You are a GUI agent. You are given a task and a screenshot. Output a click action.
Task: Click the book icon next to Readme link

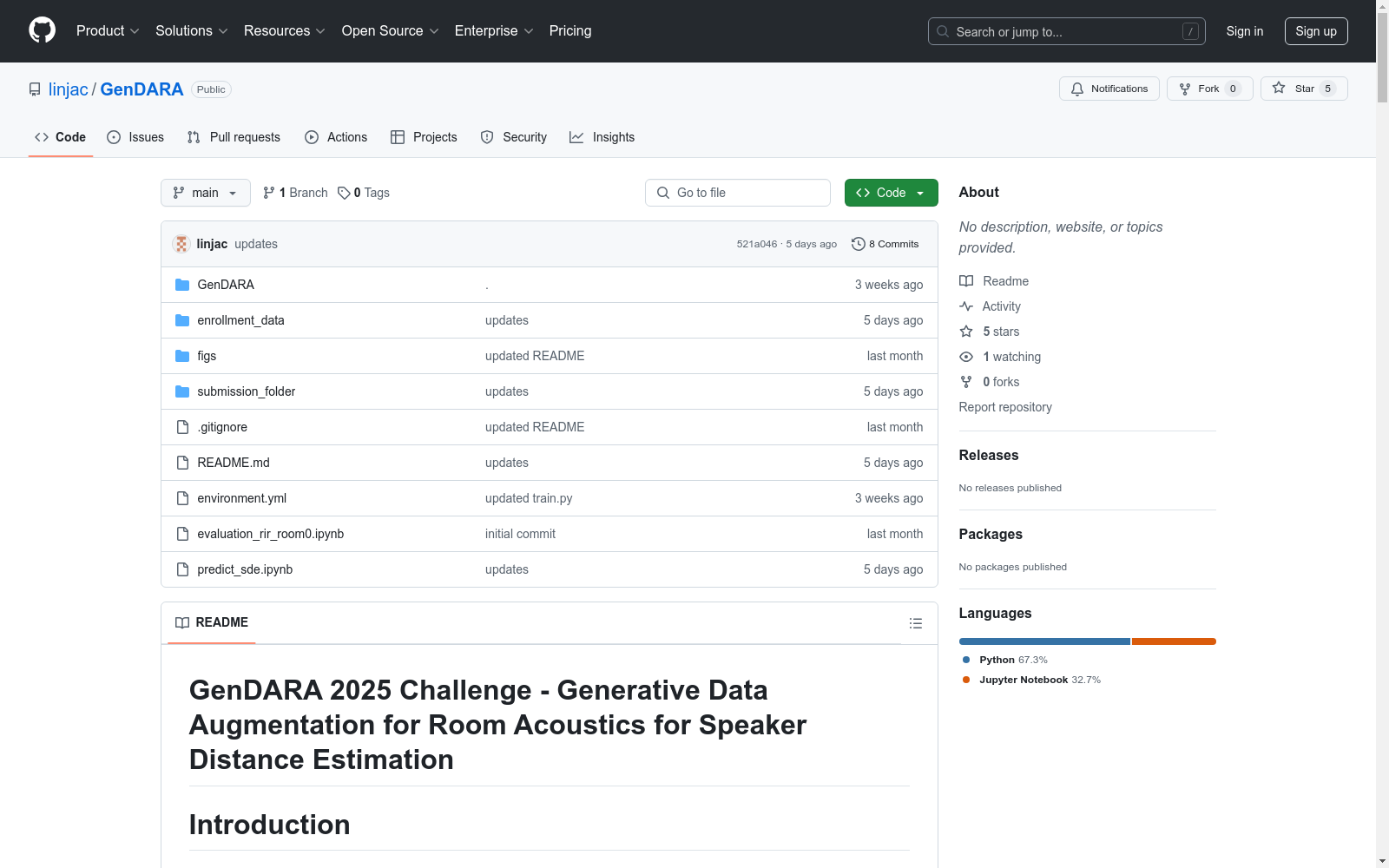point(966,281)
